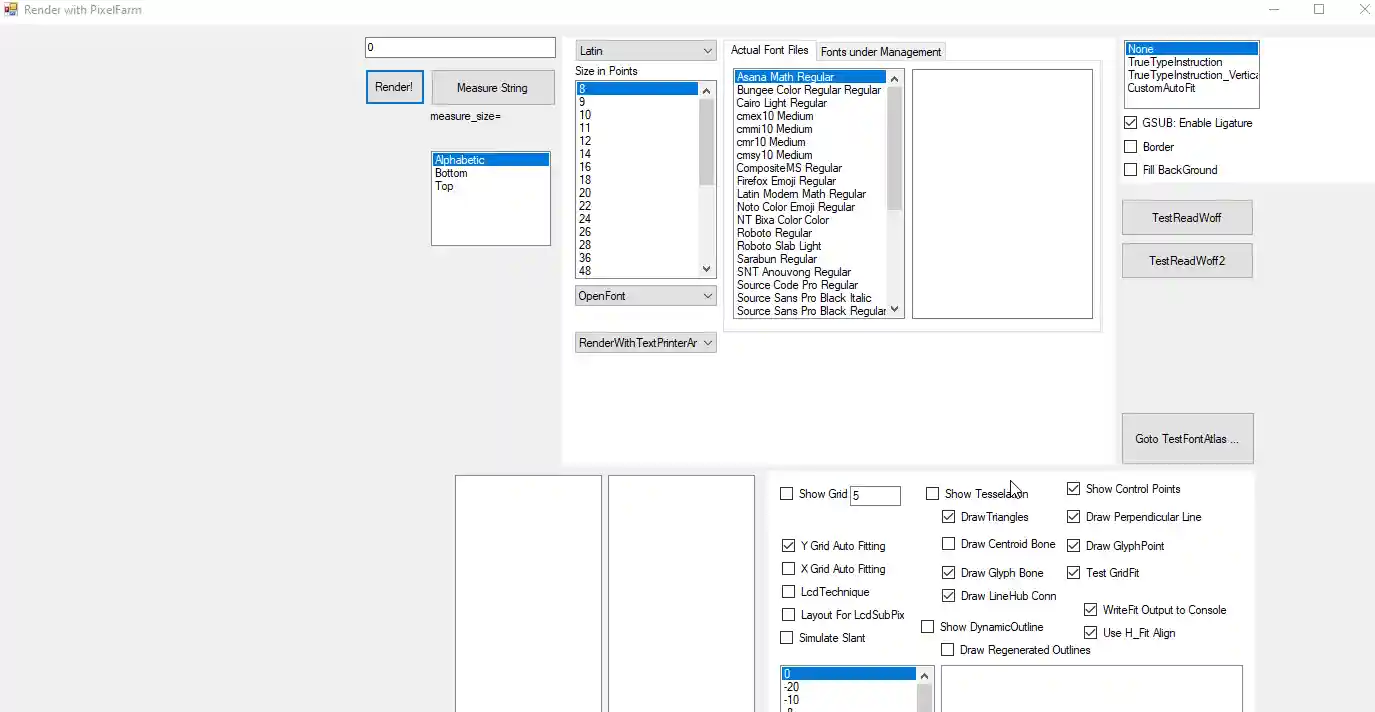Check the Show Grid checkbox
The image size is (1375, 712).
(787, 494)
